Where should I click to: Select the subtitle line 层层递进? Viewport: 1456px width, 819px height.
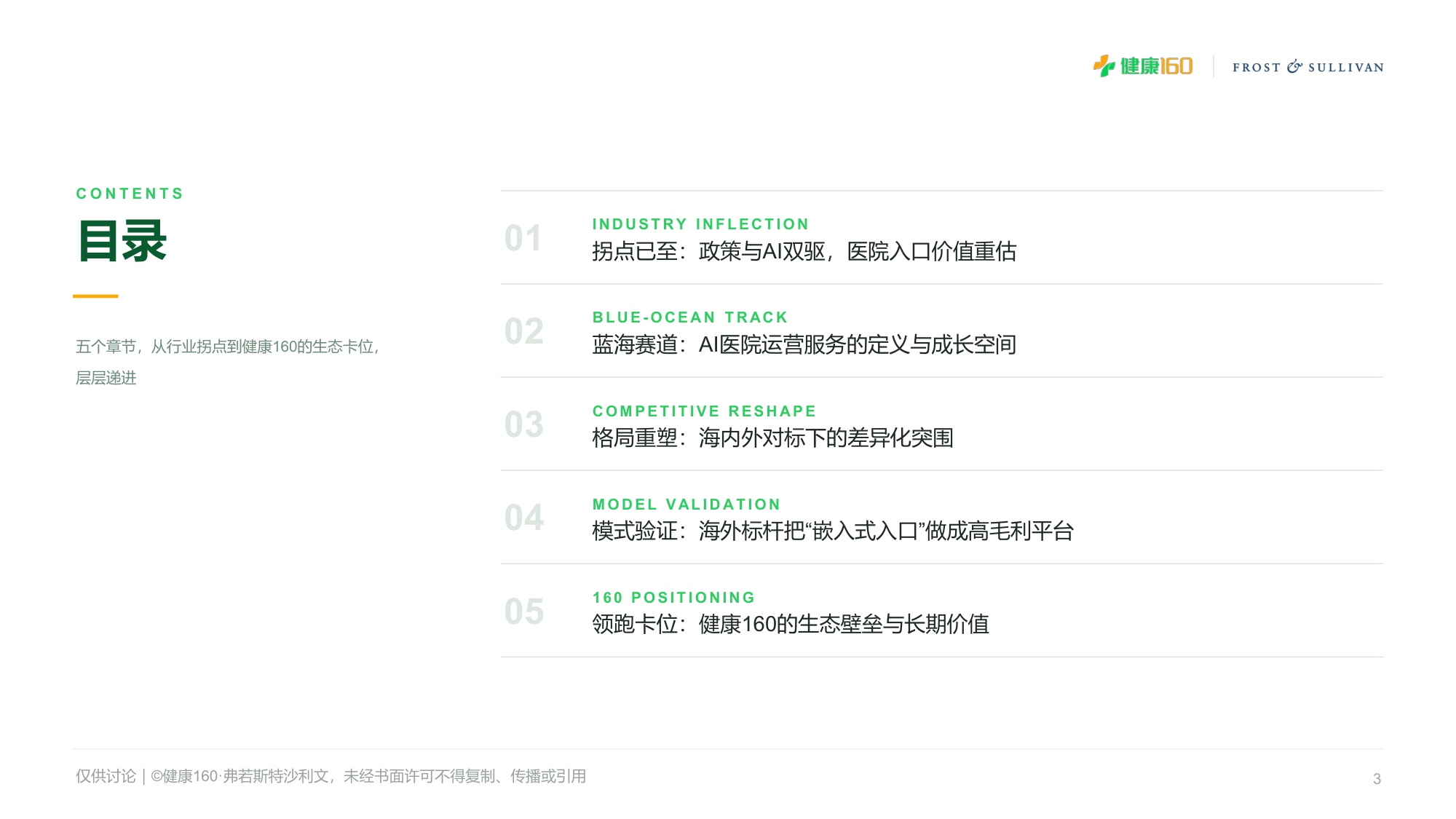(x=106, y=378)
